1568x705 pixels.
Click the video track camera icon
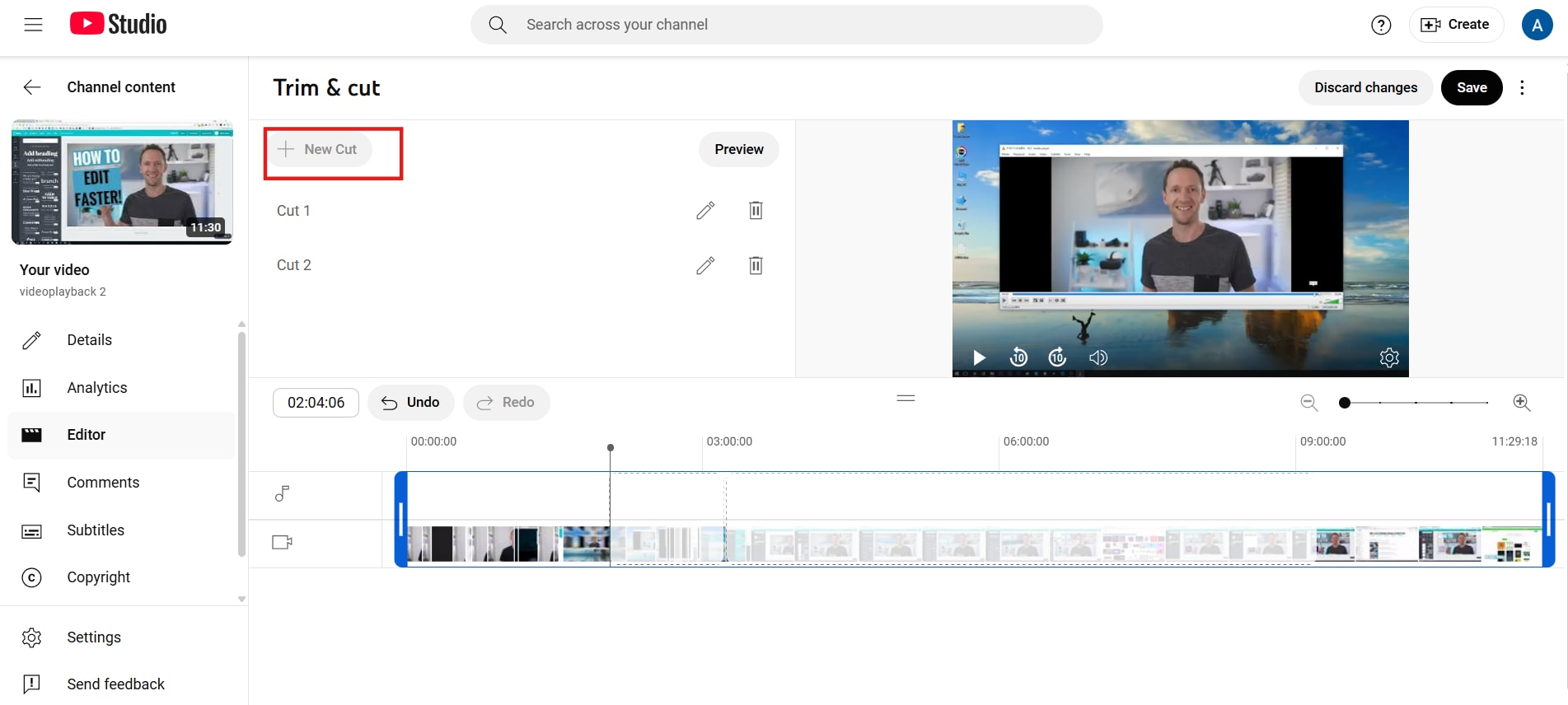coord(282,542)
